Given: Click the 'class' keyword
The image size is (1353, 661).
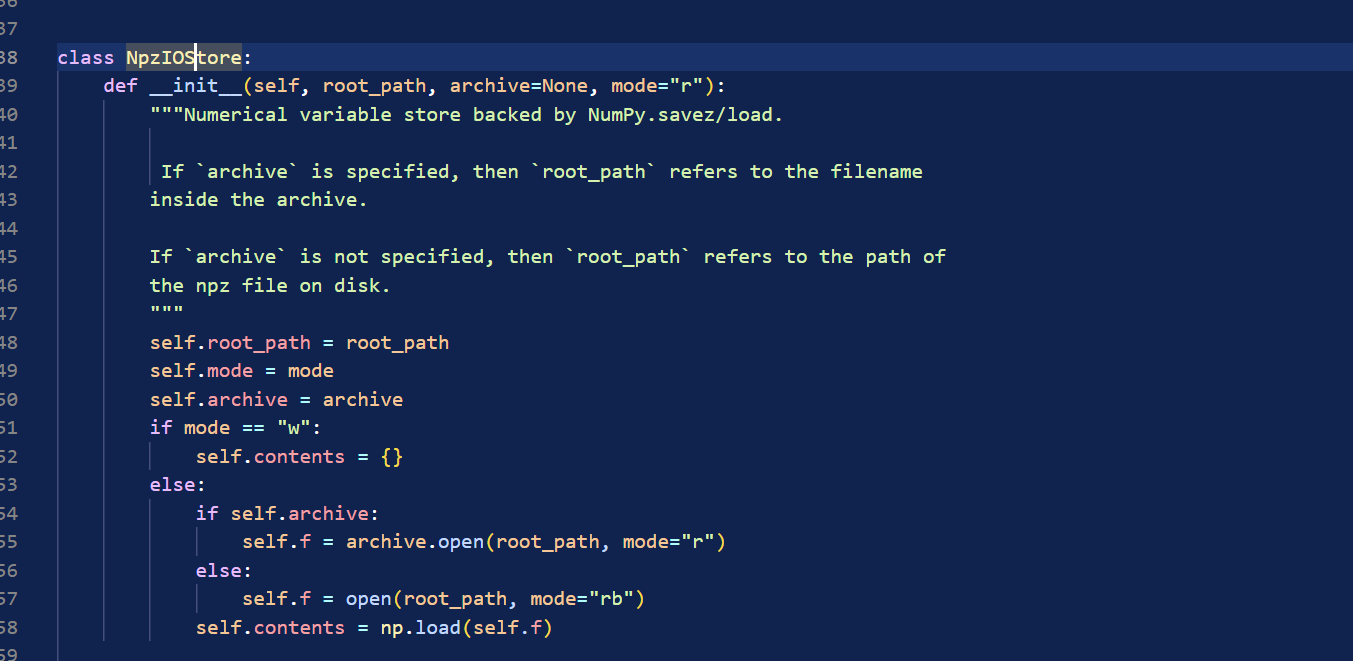Looking at the screenshot, I should pos(86,58).
